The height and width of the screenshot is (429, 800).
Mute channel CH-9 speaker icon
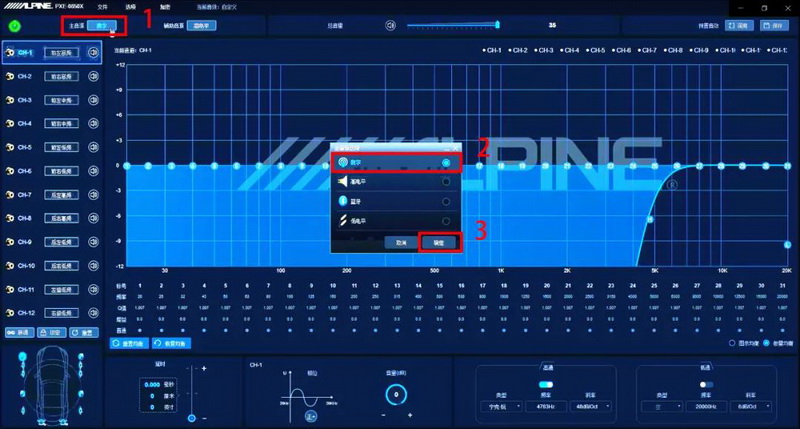click(93, 242)
